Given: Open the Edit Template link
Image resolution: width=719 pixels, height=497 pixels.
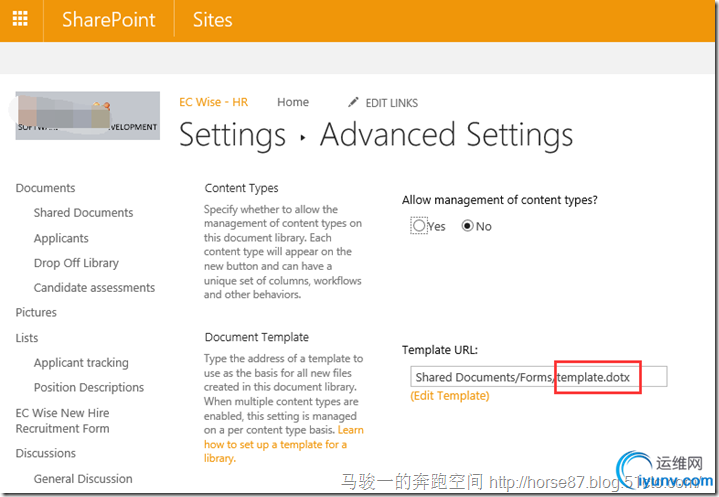Looking at the screenshot, I should [x=450, y=396].
